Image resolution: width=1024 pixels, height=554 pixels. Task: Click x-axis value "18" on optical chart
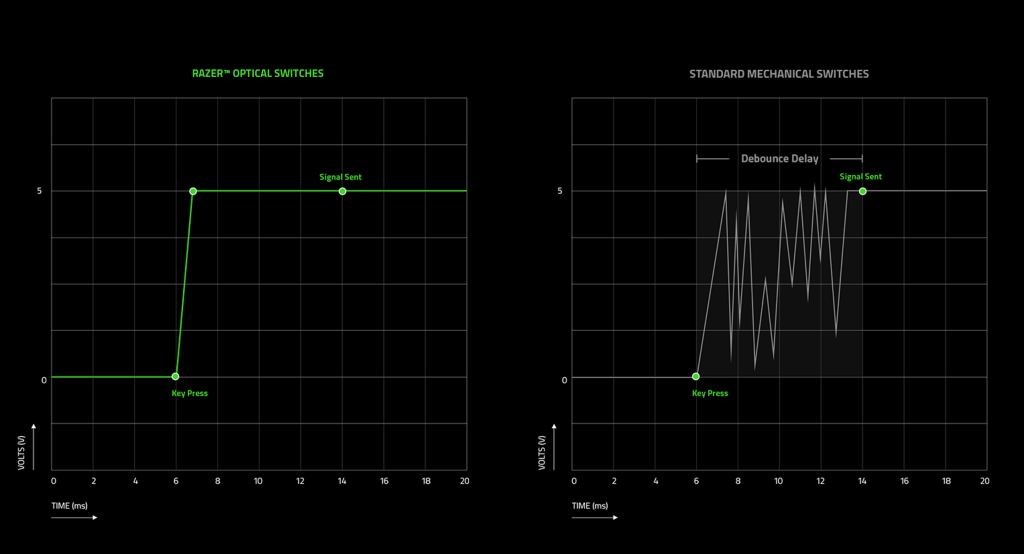(426, 481)
